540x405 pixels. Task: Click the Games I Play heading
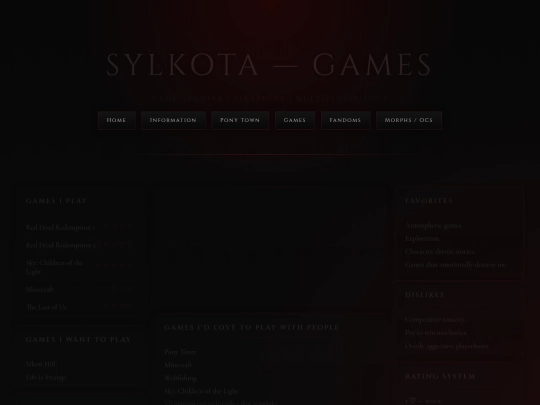[x=56, y=201]
